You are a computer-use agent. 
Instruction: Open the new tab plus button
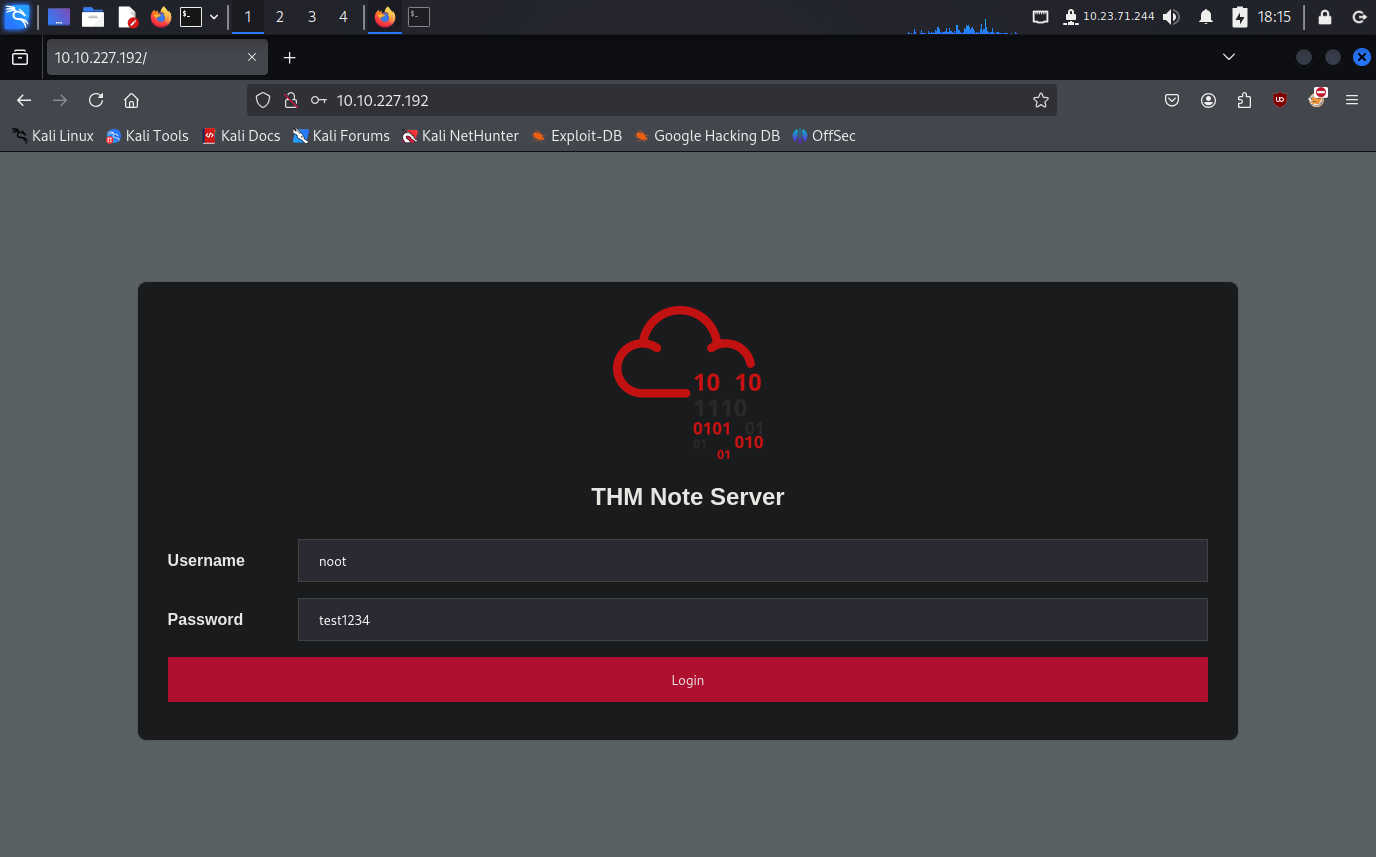(290, 58)
